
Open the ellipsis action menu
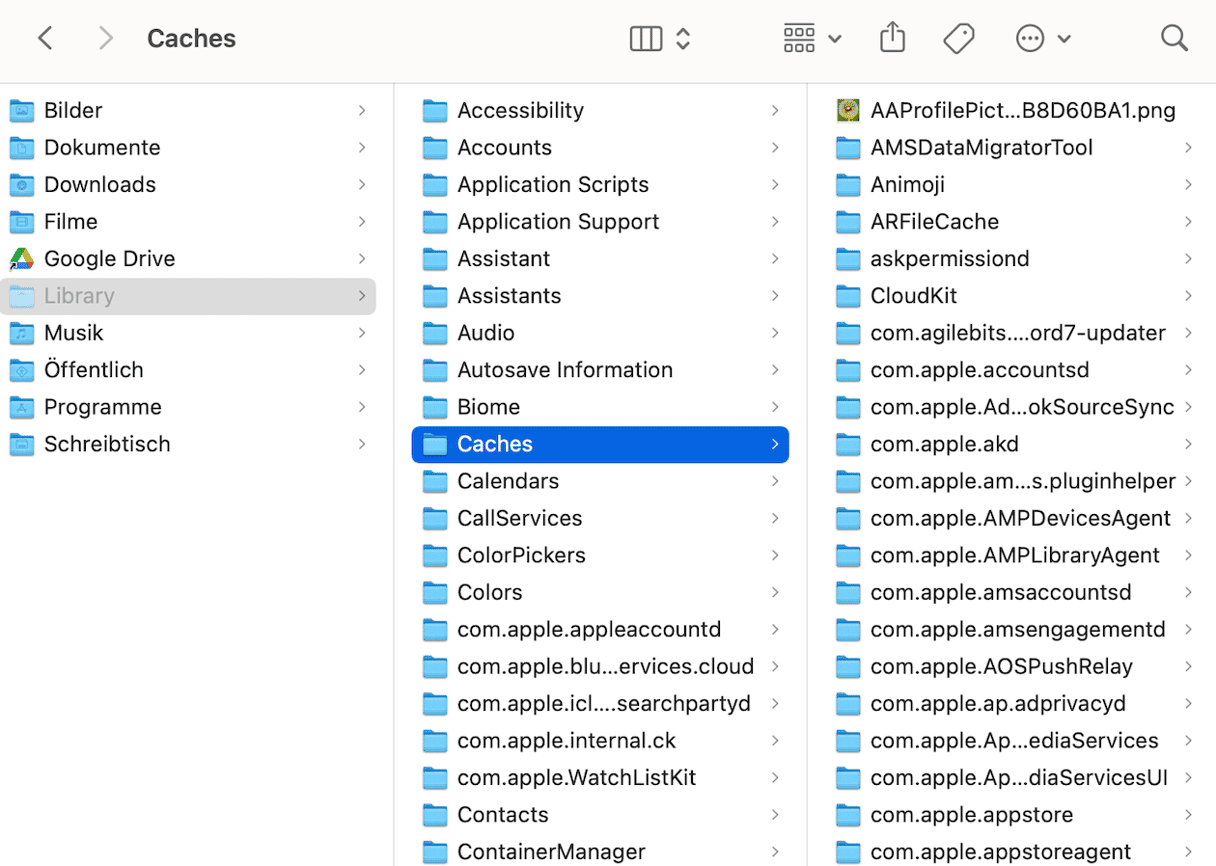pos(1043,39)
